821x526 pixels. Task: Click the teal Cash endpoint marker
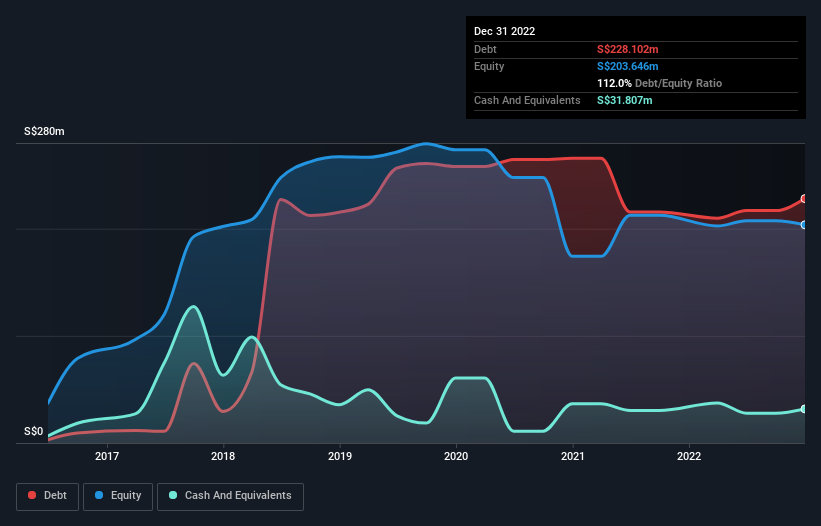tap(804, 409)
